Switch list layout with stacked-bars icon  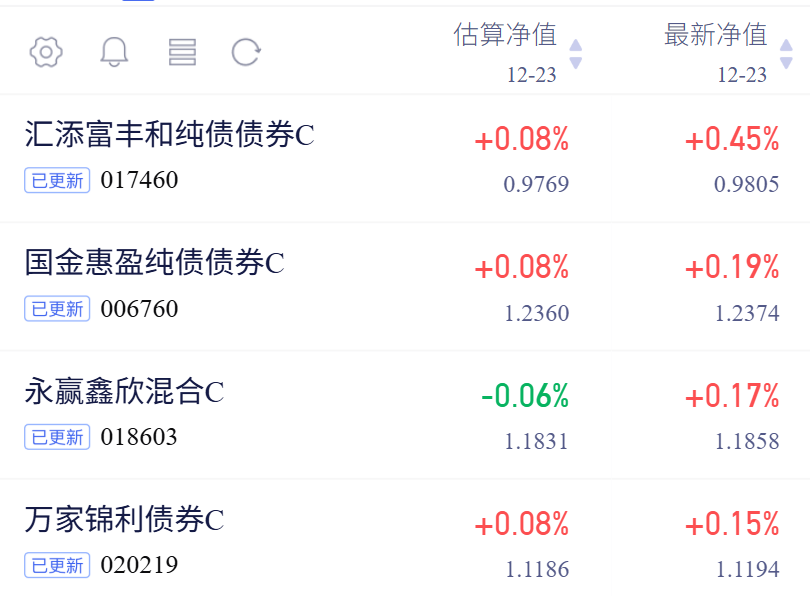pyautogui.click(x=182, y=52)
